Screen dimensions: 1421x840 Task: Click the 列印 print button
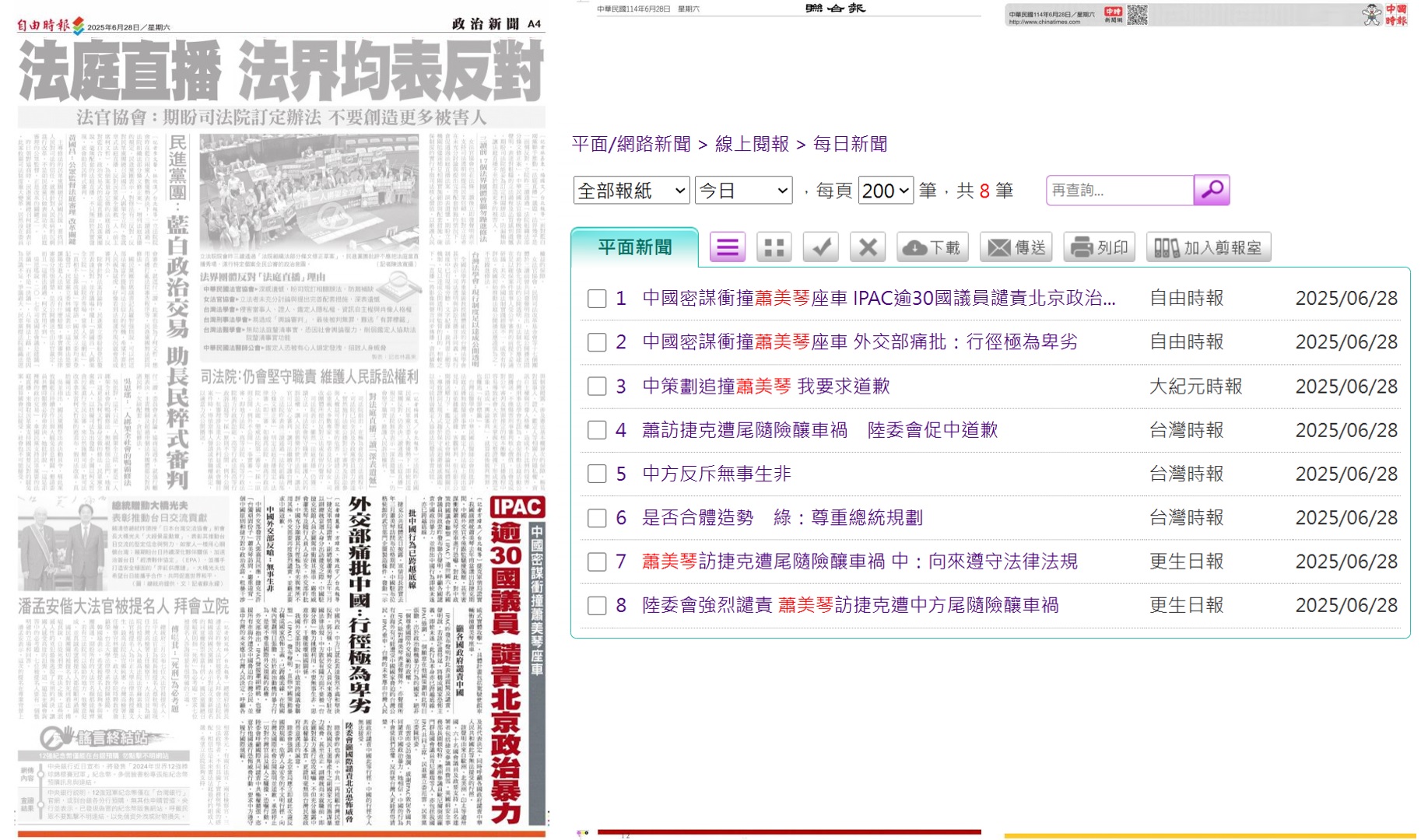click(1099, 247)
